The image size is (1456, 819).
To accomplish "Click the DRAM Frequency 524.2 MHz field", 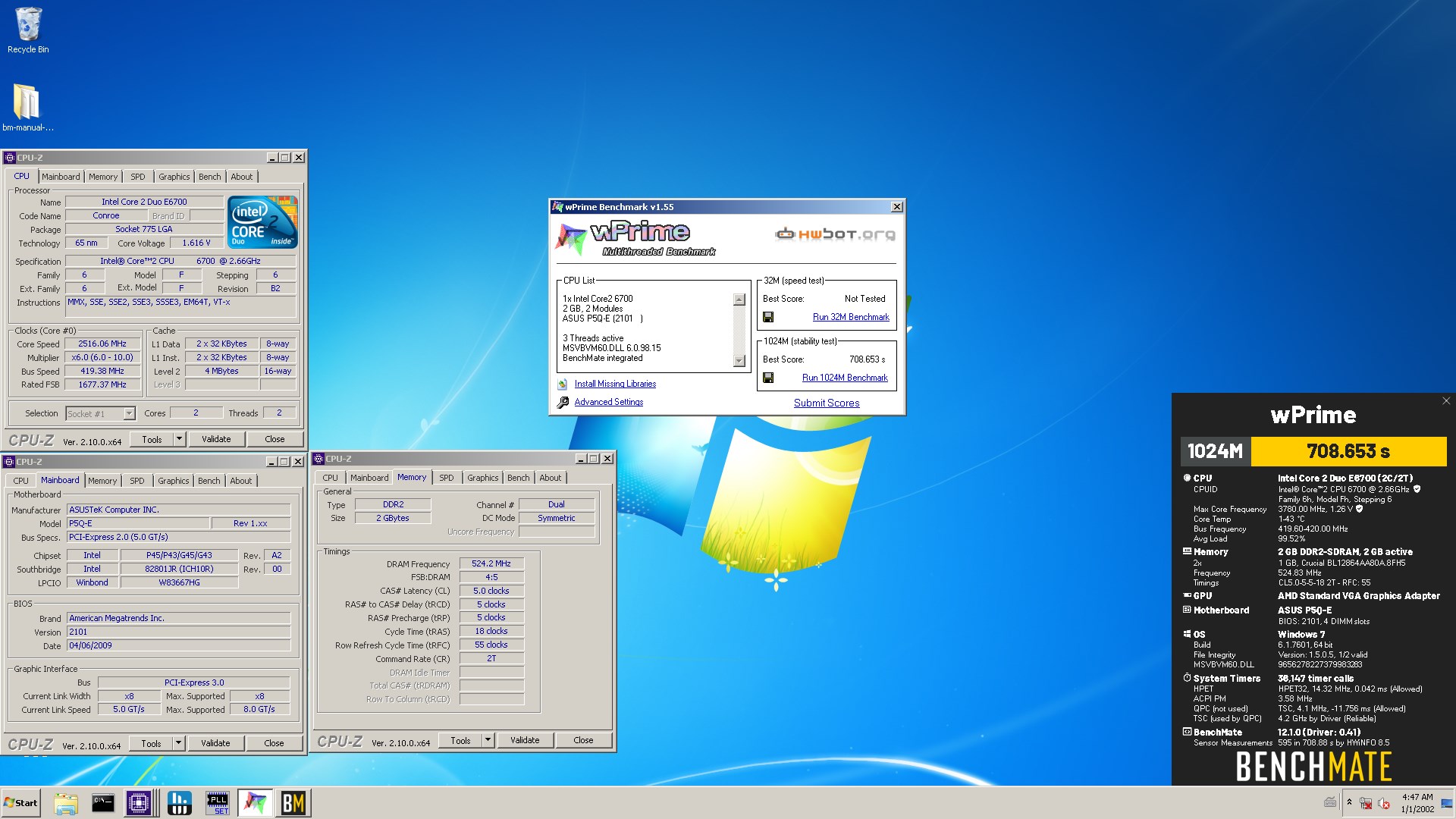I will point(491,563).
